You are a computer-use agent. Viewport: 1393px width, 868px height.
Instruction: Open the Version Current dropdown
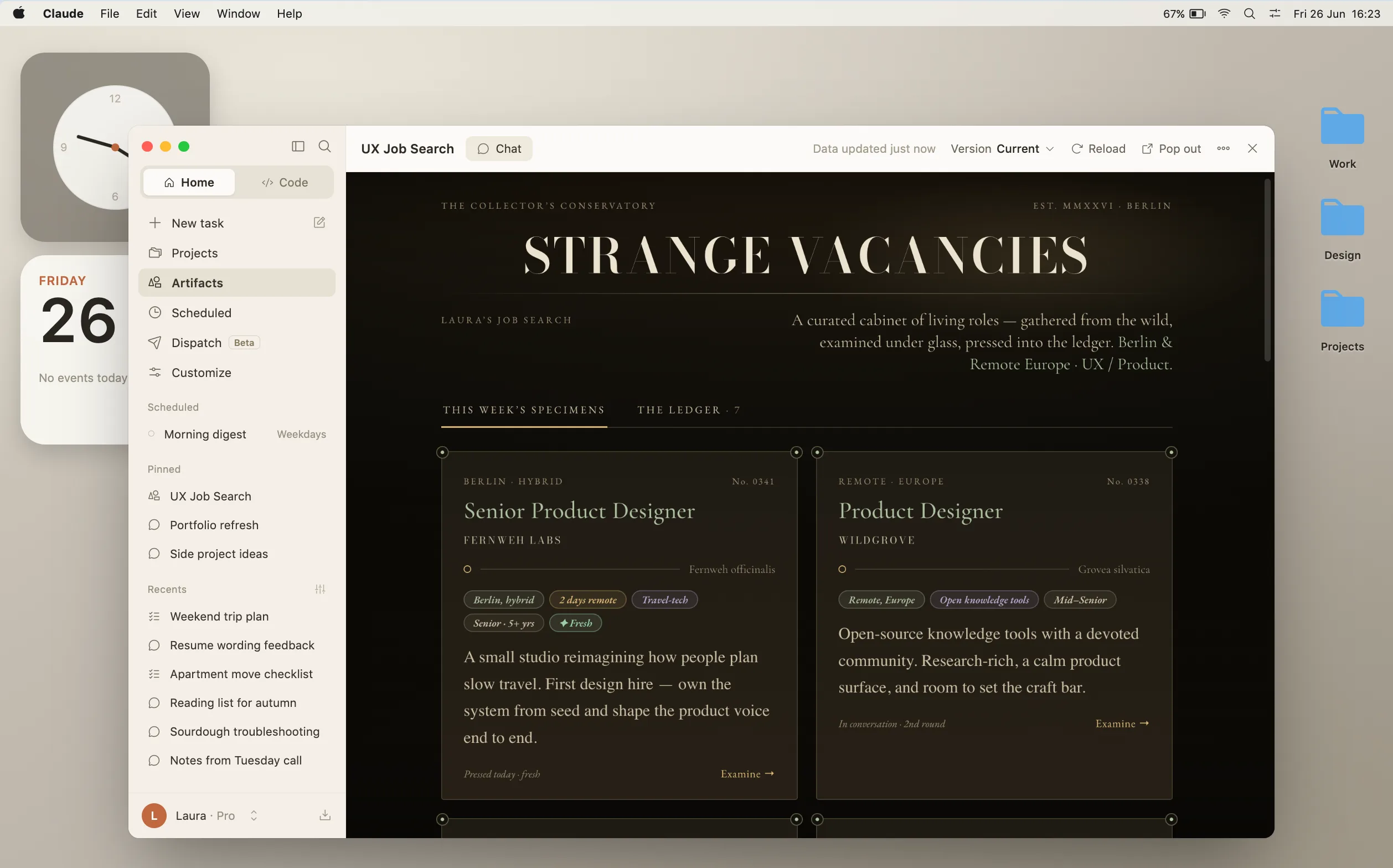pyautogui.click(x=1003, y=149)
